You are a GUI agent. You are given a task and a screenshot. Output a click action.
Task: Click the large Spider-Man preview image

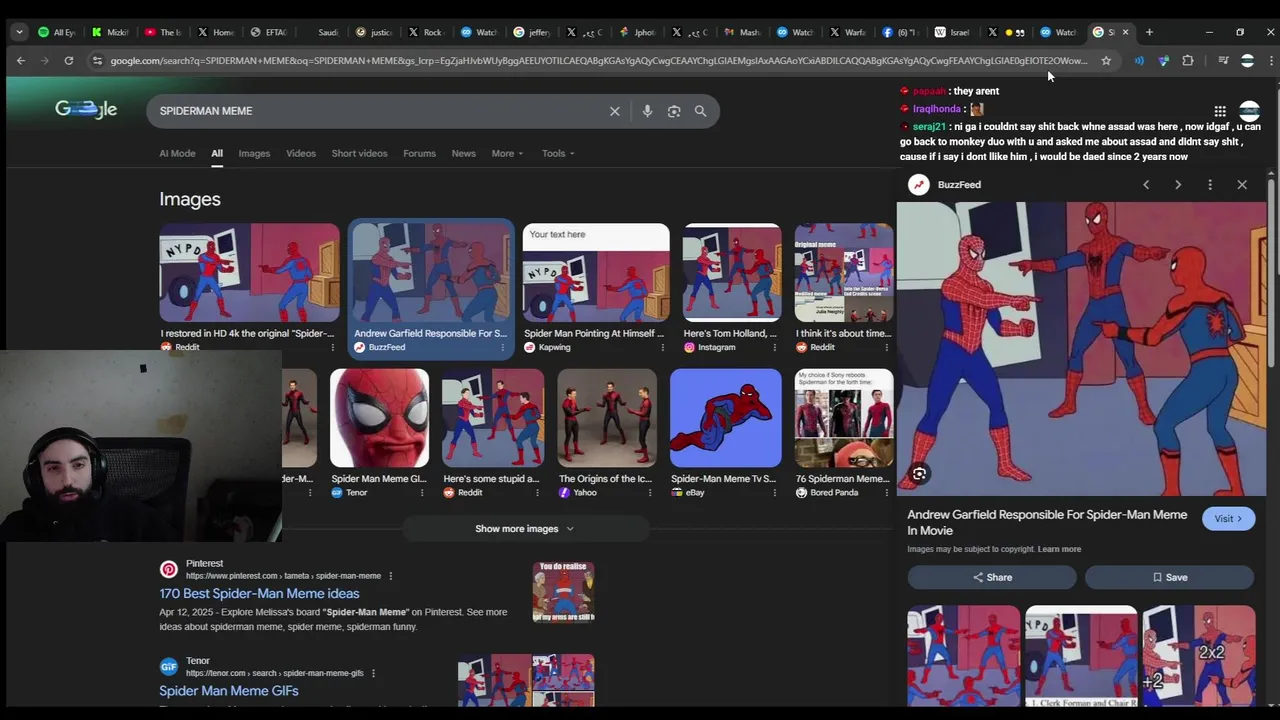1081,349
